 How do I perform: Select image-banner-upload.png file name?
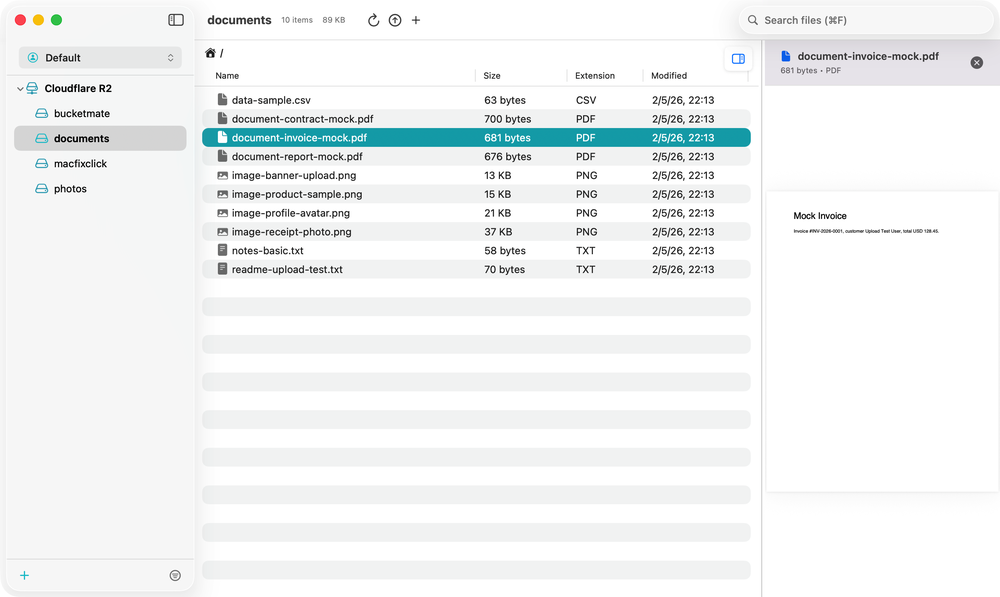pos(294,175)
